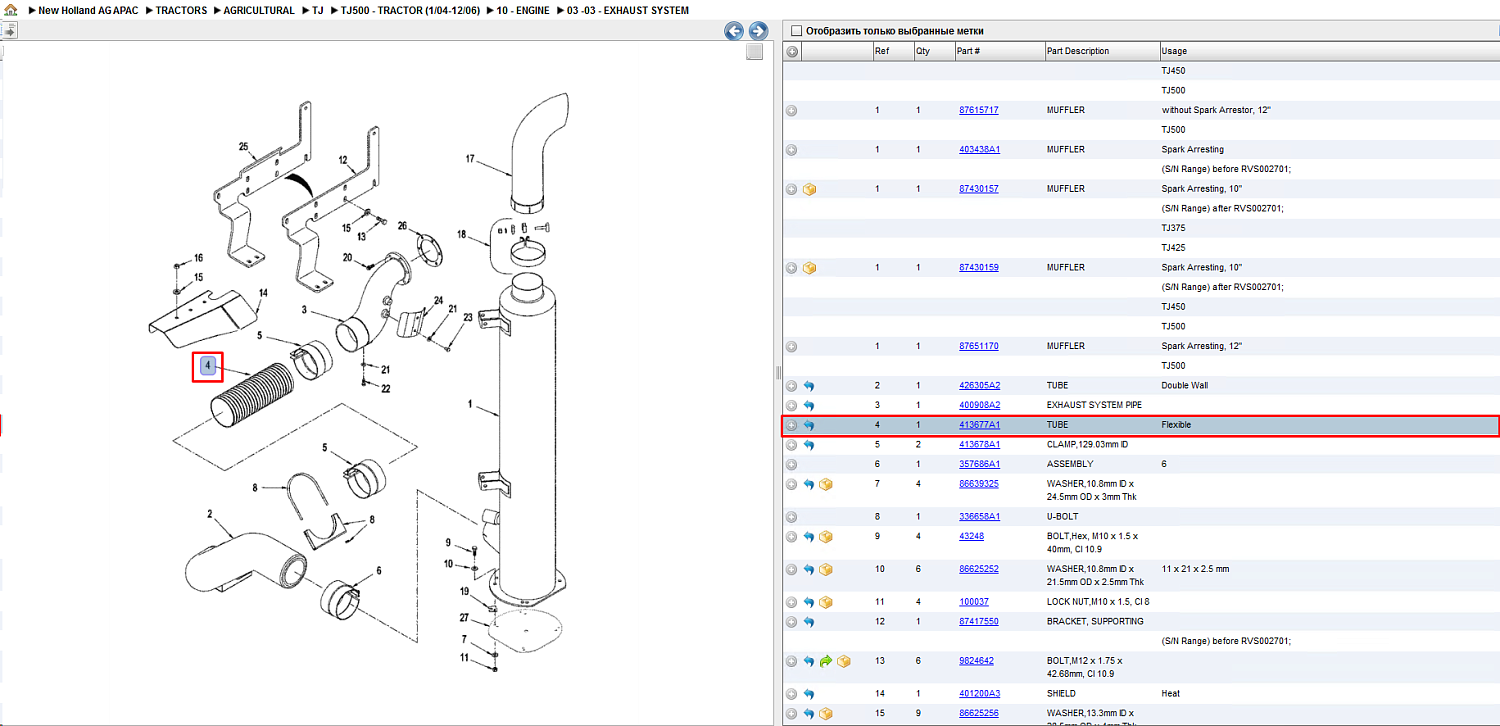Open part number link 357686A1
This screenshot has width=1500, height=726.
[979, 465]
